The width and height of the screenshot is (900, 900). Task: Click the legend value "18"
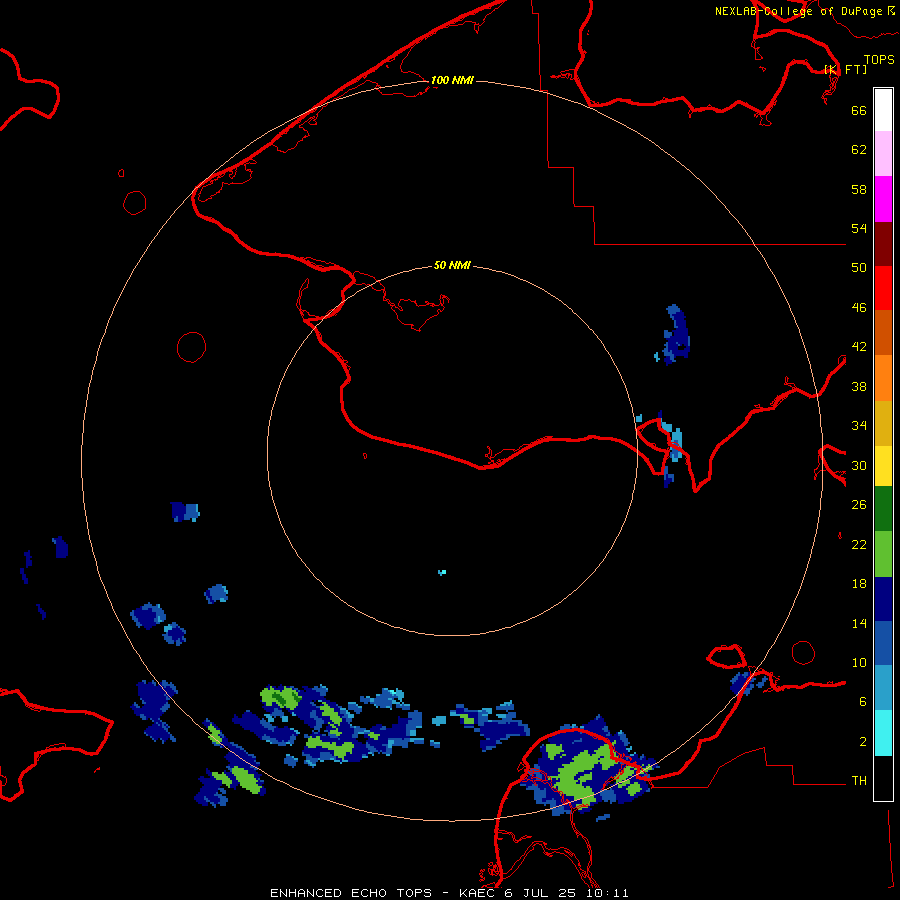click(859, 583)
